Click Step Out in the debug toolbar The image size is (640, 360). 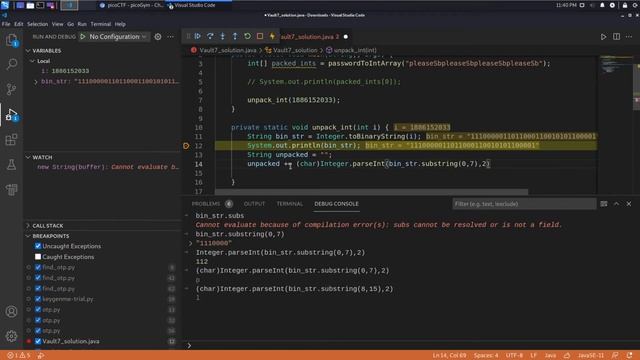pos(235,36)
